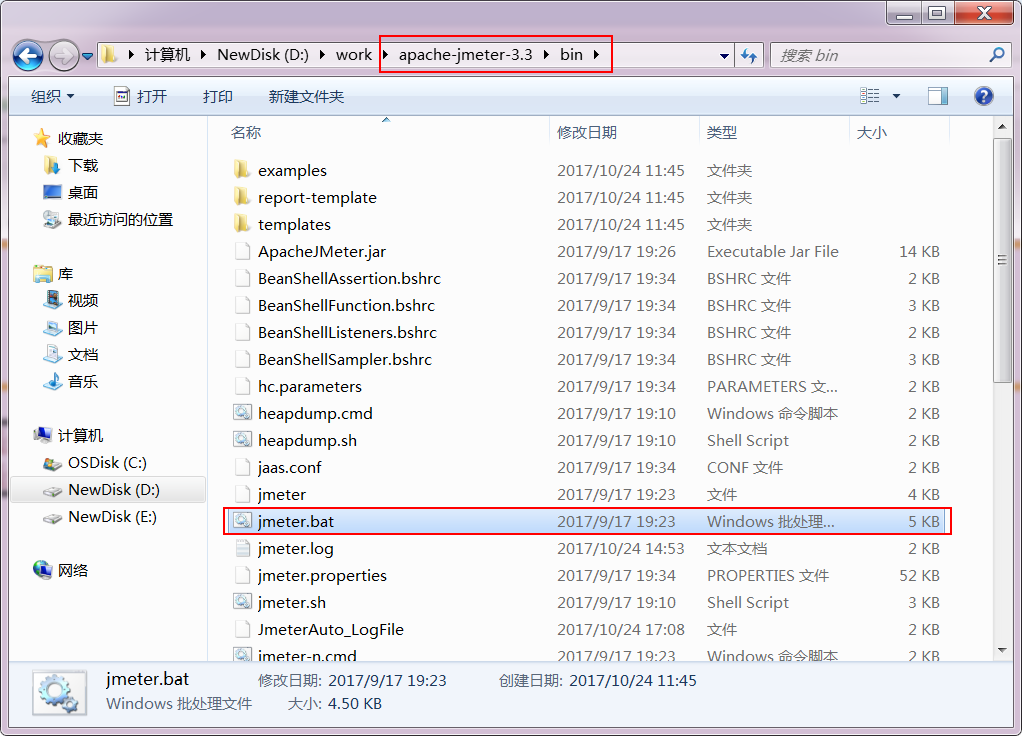Image resolution: width=1022 pixels, height=736 pixels.
Task: Open OSDisk (C:) drive
Action: click(x=107, y=463)
